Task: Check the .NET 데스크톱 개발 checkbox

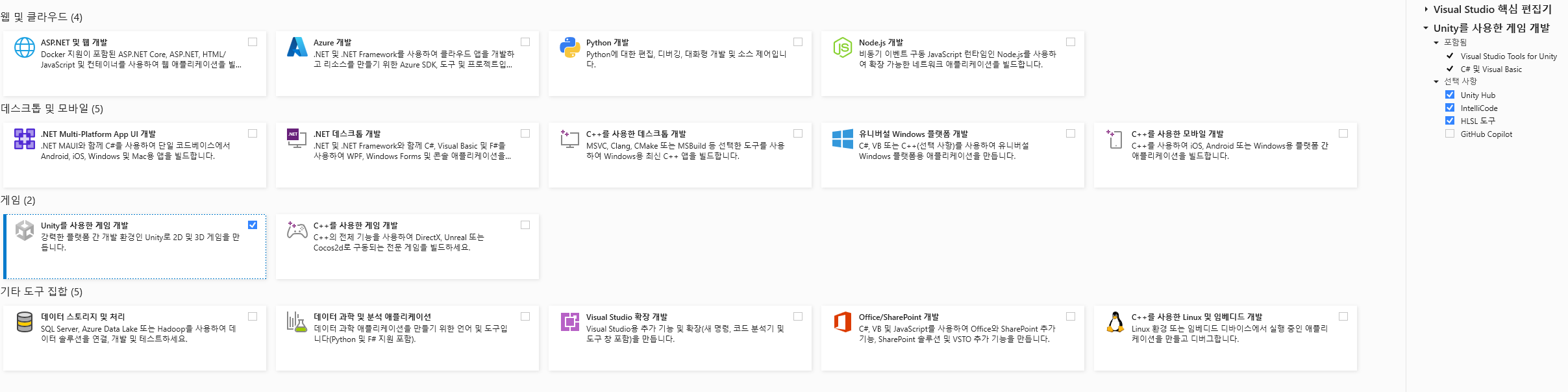Action: click(x=525, y=133)
